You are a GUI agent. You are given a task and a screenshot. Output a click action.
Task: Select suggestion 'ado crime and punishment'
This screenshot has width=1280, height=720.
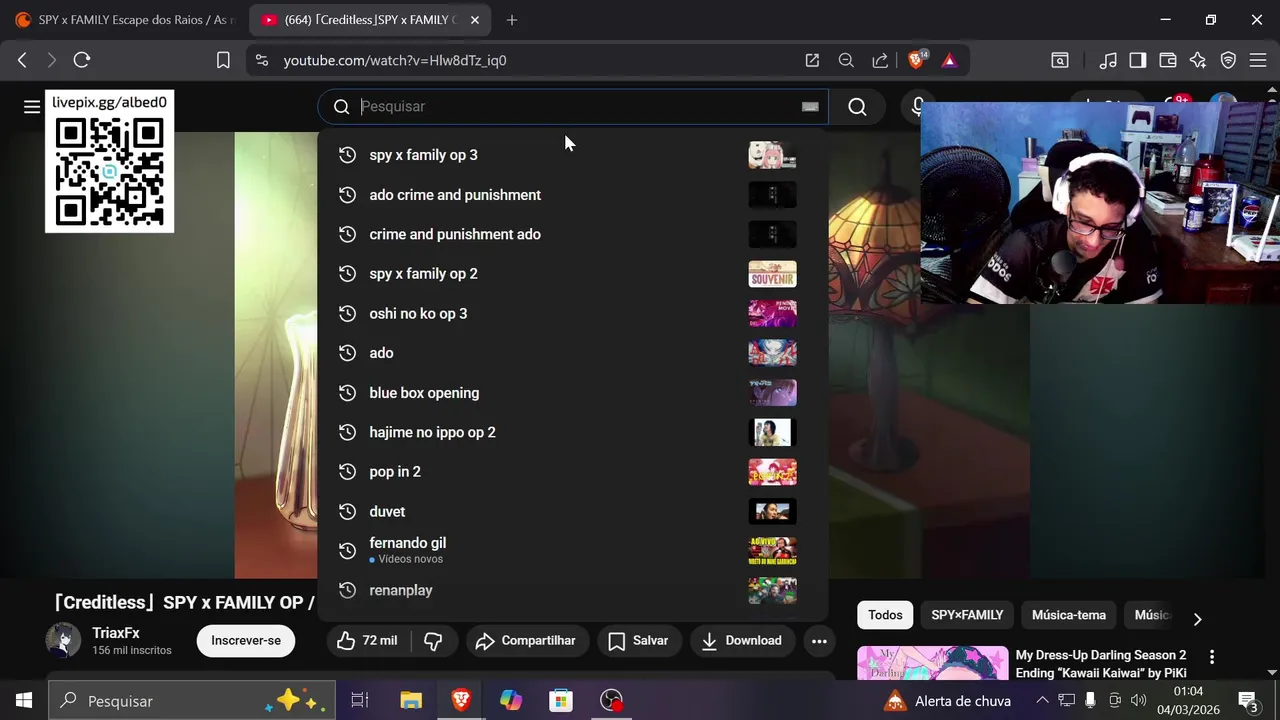(572, 195)
